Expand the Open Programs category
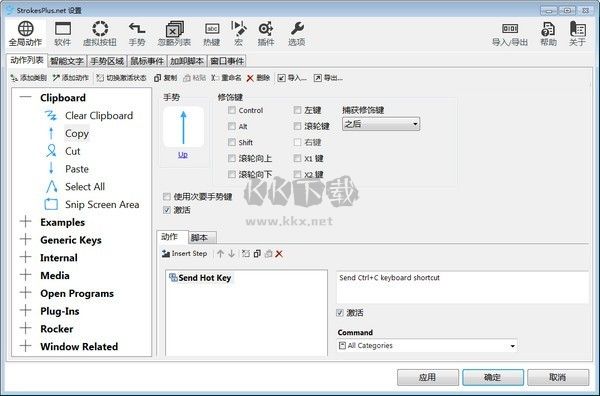Viewport: 600px width, 396px height. pyautogui.click(x=26, y=293)
